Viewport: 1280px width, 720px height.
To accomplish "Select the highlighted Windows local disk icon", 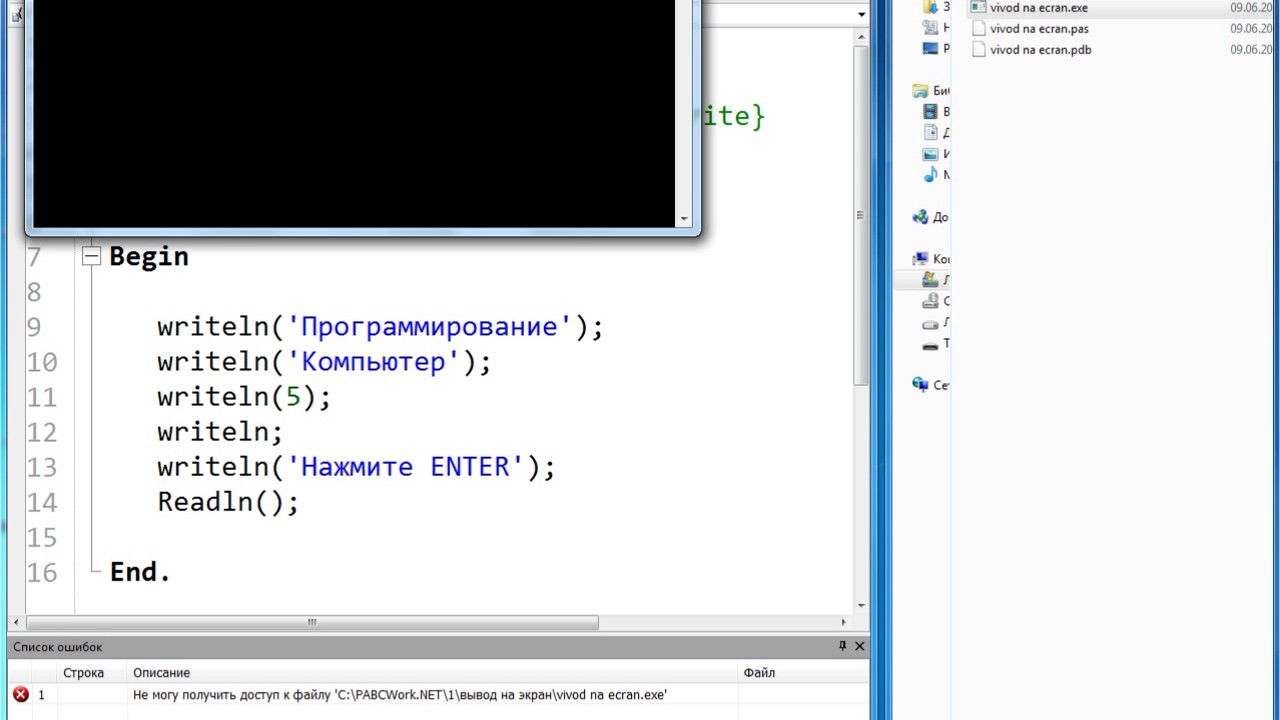I will (931, 280).
